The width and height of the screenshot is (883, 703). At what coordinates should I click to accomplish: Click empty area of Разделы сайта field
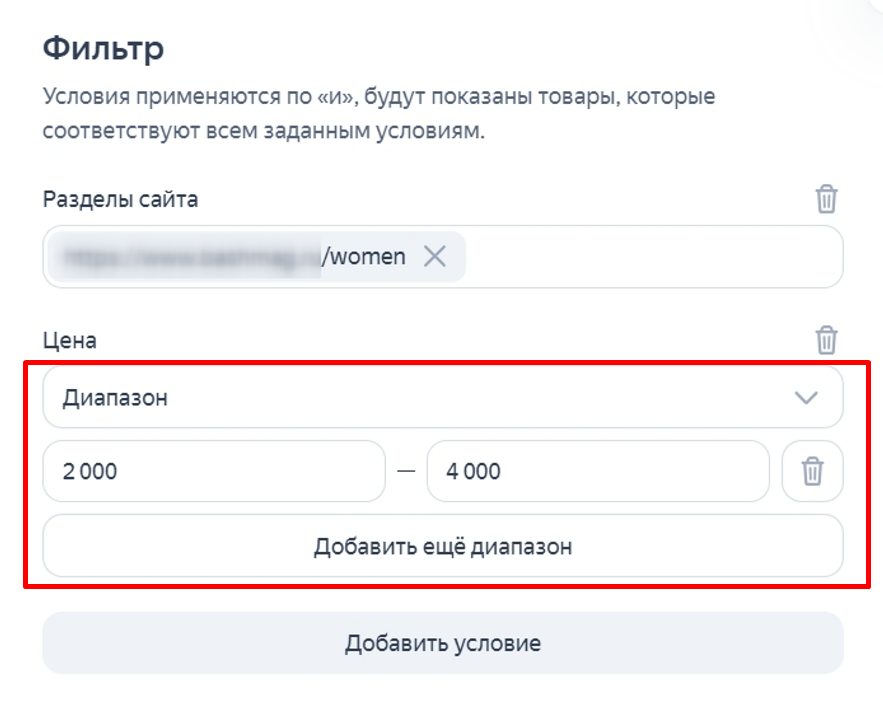[x=650, y=257]
